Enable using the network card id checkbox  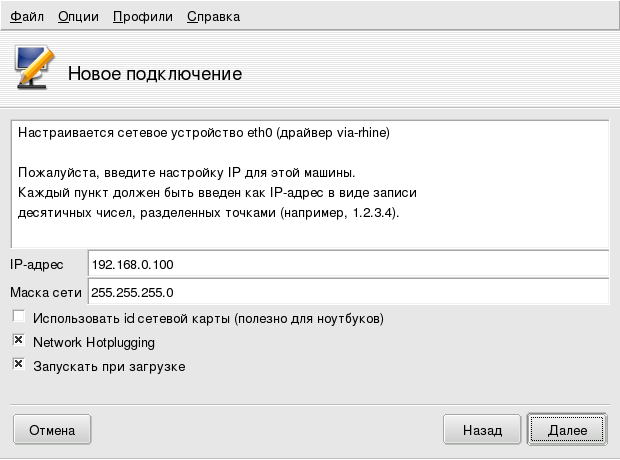click(x=19, y=318)
